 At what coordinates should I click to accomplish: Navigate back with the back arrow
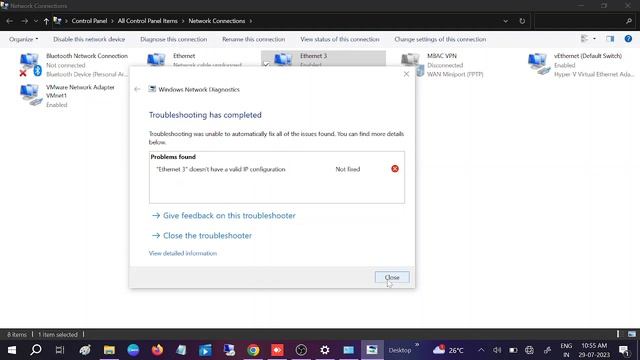[10, 21]
